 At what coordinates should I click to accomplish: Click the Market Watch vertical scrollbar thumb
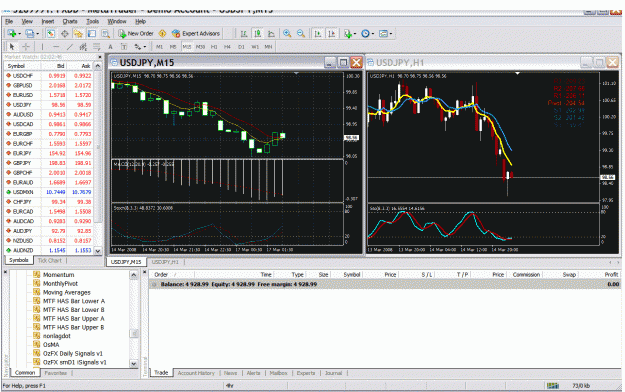pos(98,147)
